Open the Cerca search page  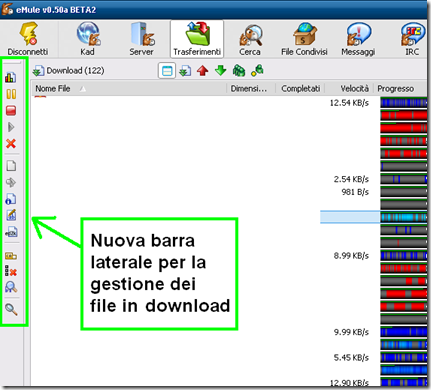coord(250,38)
